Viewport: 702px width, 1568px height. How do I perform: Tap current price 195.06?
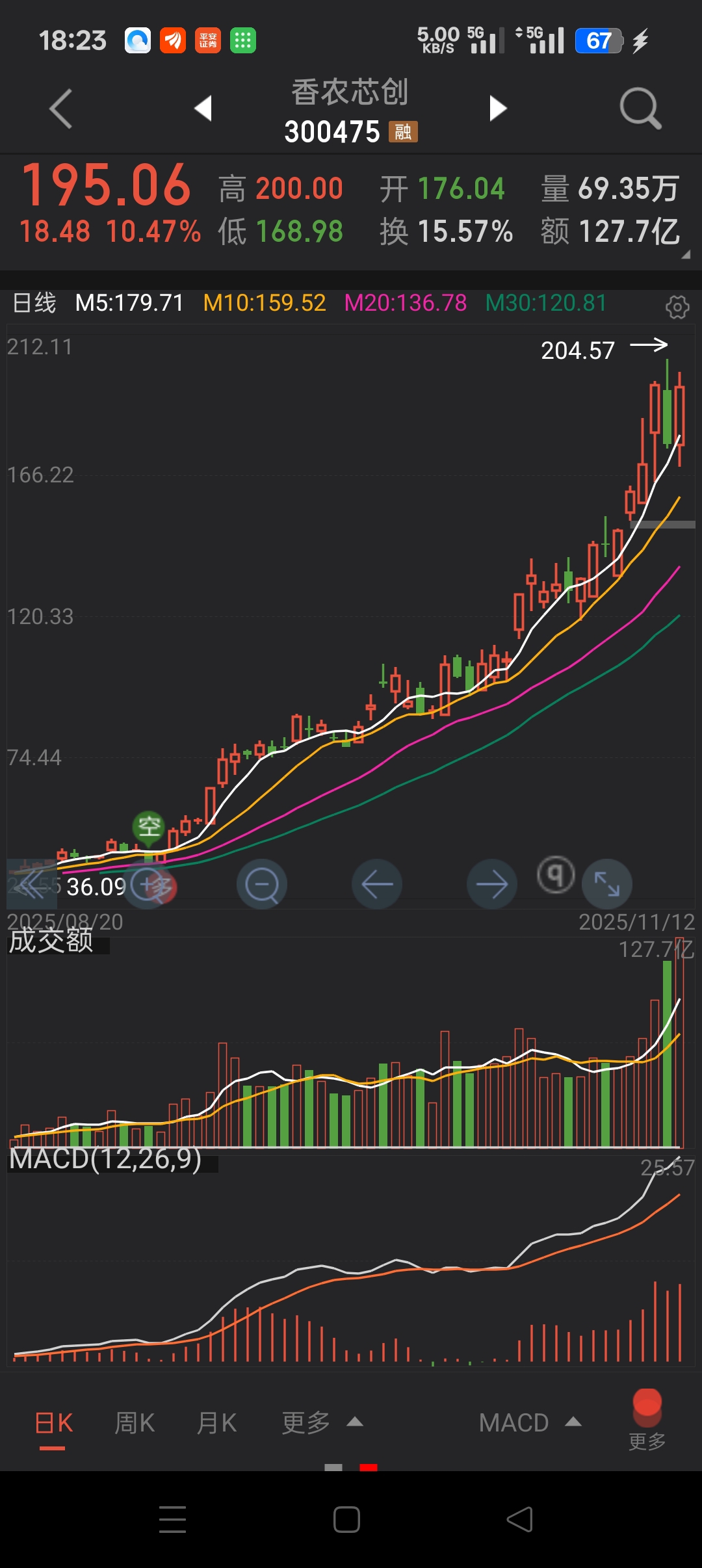click(107, 185)
